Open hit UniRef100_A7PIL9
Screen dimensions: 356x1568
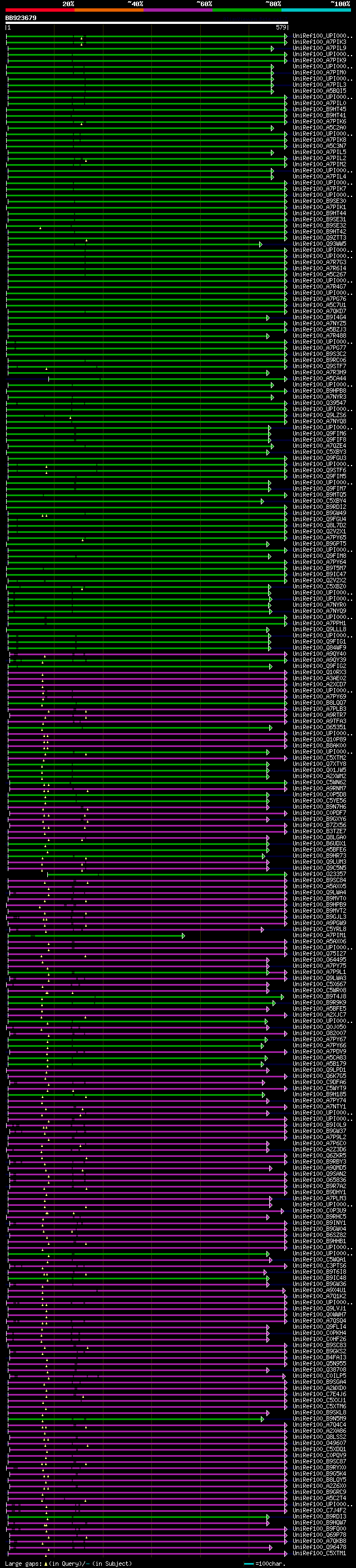[319, 49]
